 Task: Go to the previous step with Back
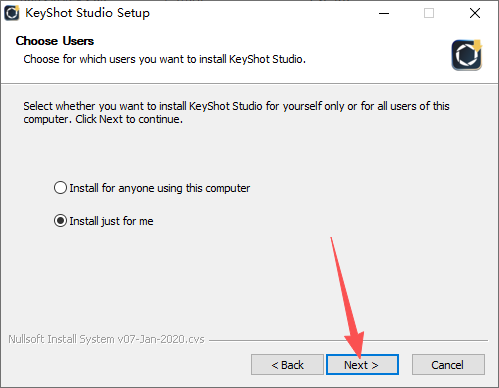287,365
